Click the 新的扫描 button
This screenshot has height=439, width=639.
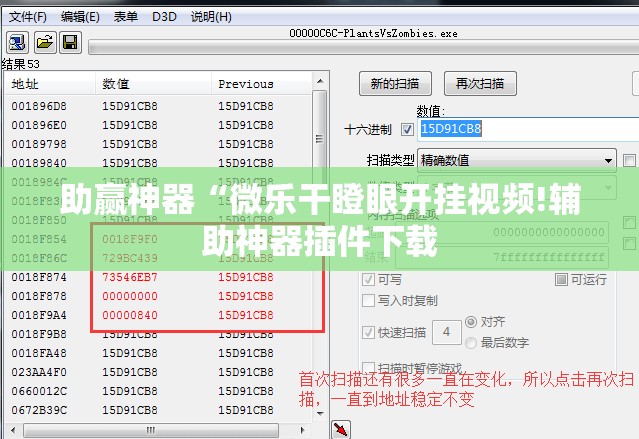(395, 84)
